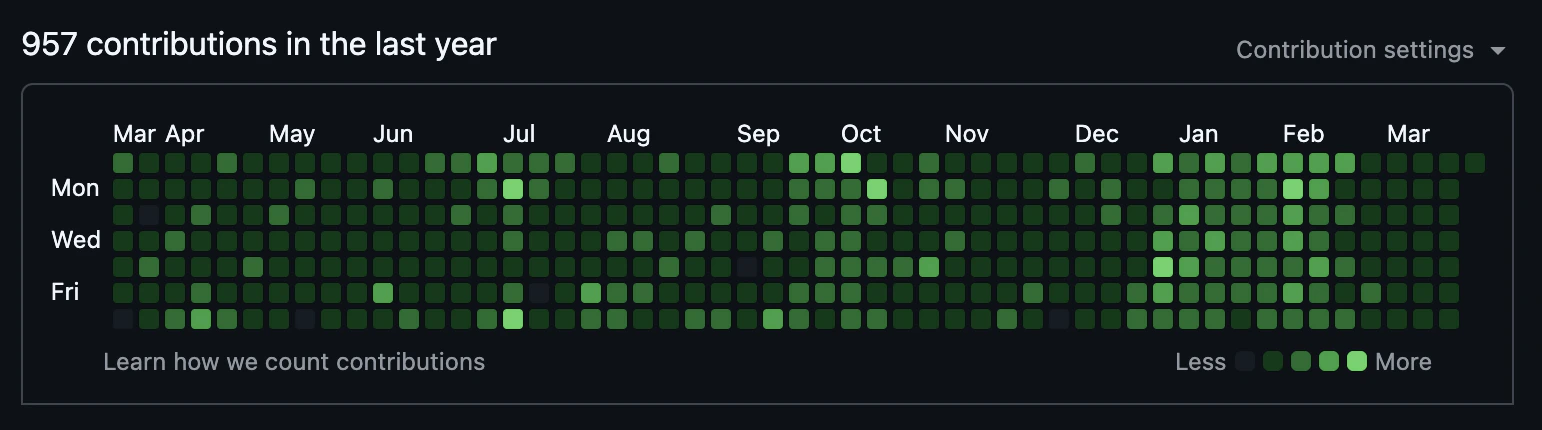Click the Jun month label
The image size is (1542, 430).
pos(393,134)
